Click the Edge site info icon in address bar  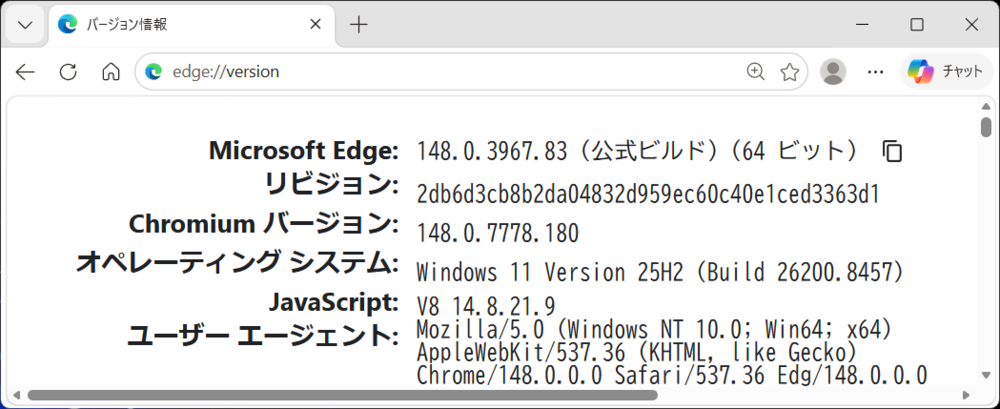point(153,71)
